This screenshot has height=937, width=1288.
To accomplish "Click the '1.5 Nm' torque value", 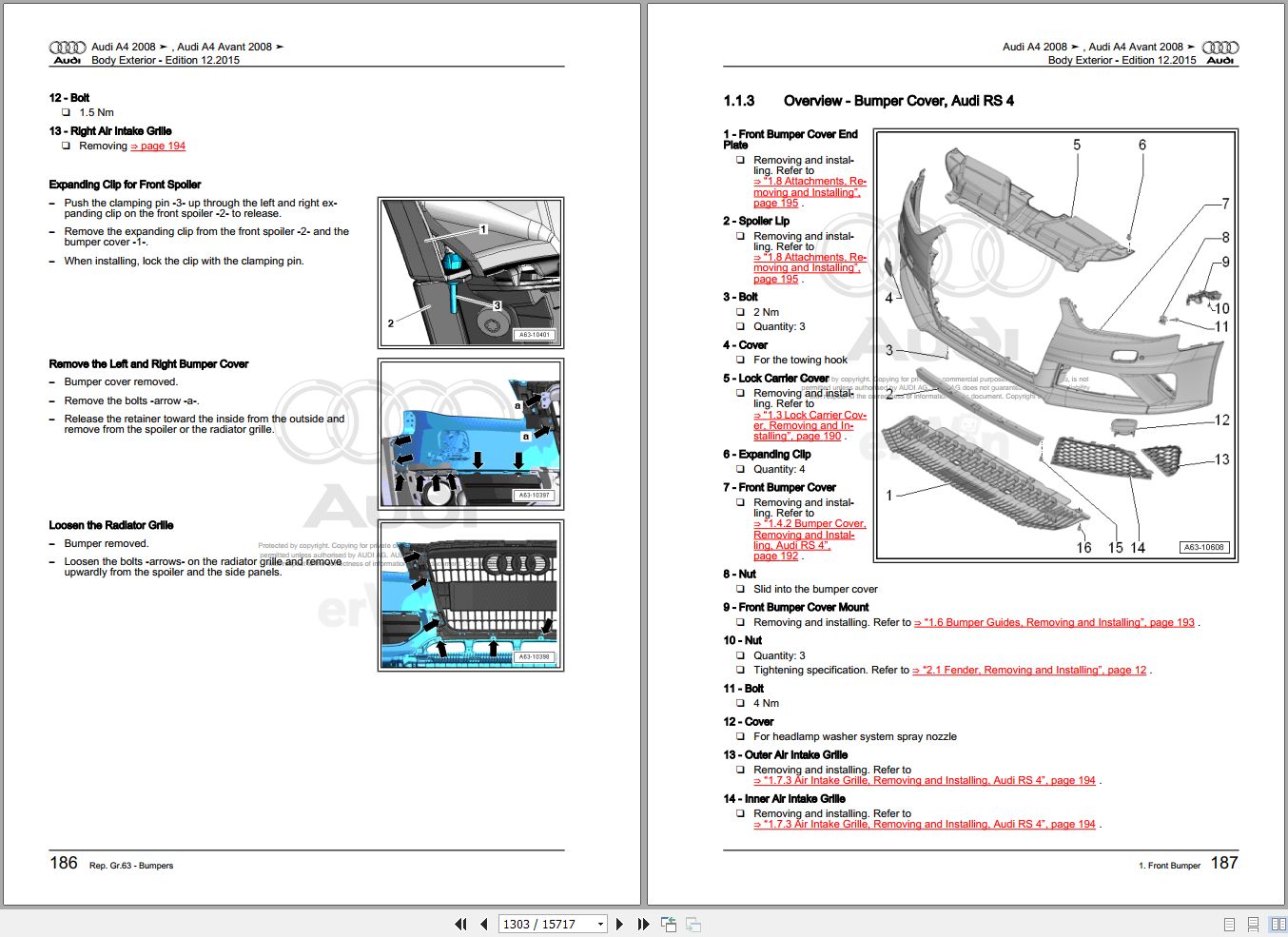I will click(96, 112).
